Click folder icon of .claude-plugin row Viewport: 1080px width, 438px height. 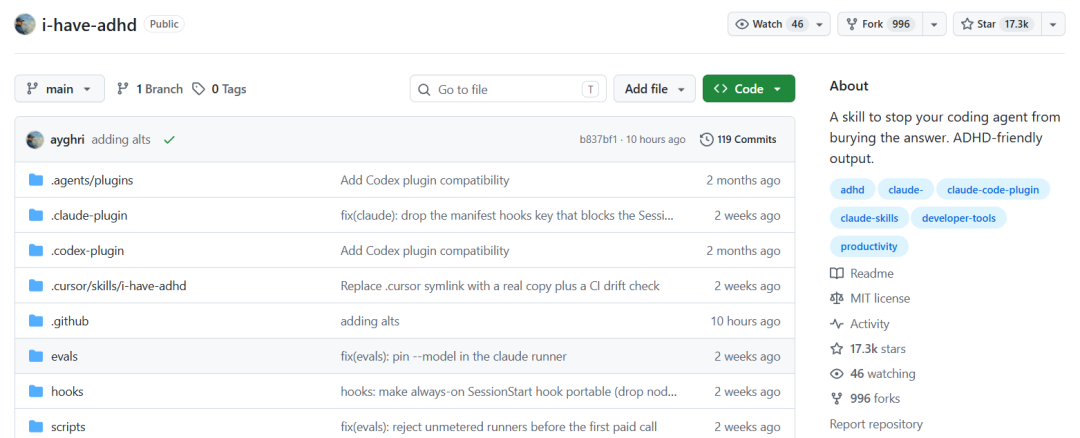tap(36, 216)
